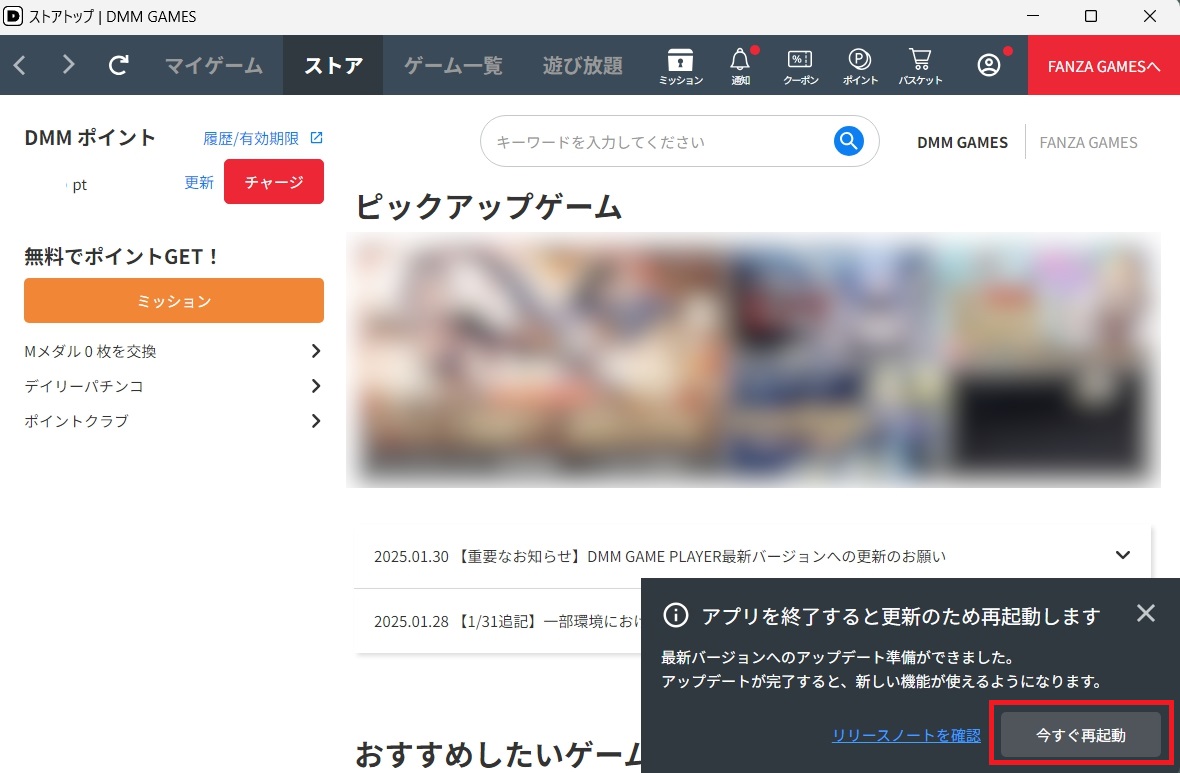Expand the 2025.01.30 notice chevron
Image resolution: width=1180 pixels, height=773 pixels.
1123,555
